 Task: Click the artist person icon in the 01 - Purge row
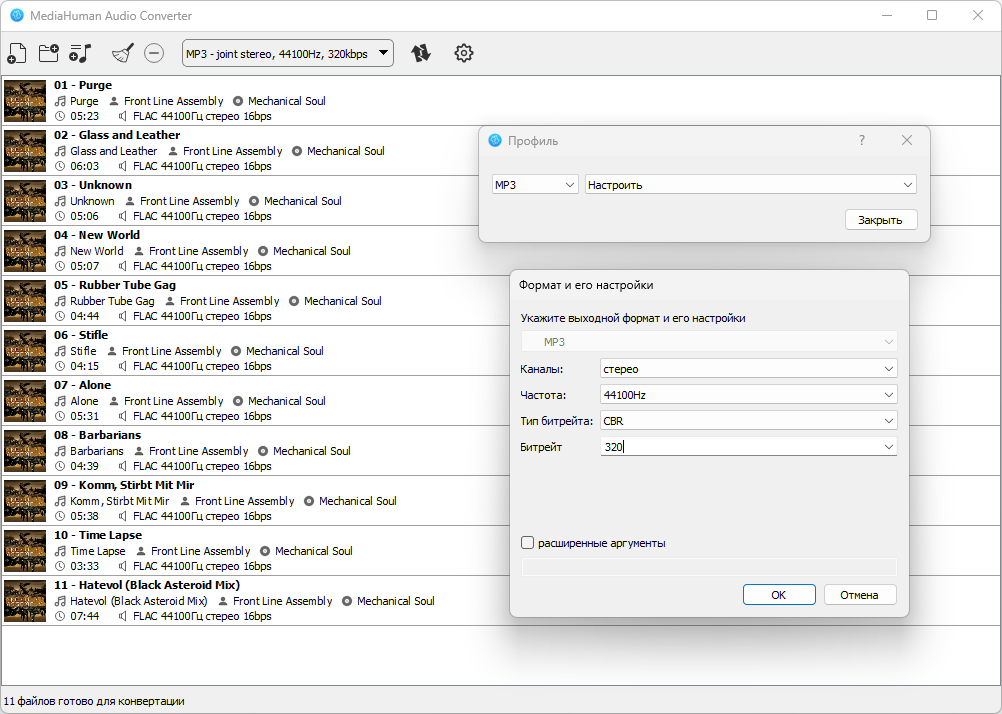[x=114, y=101]
